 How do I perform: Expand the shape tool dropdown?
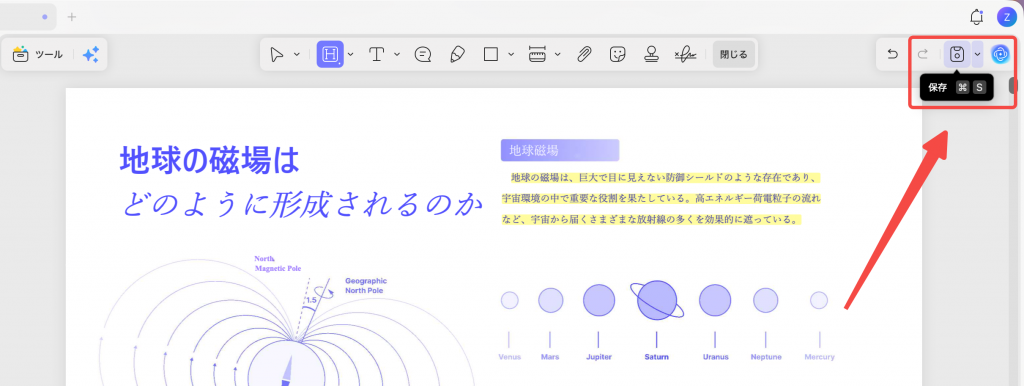click(x=511, y=54)
